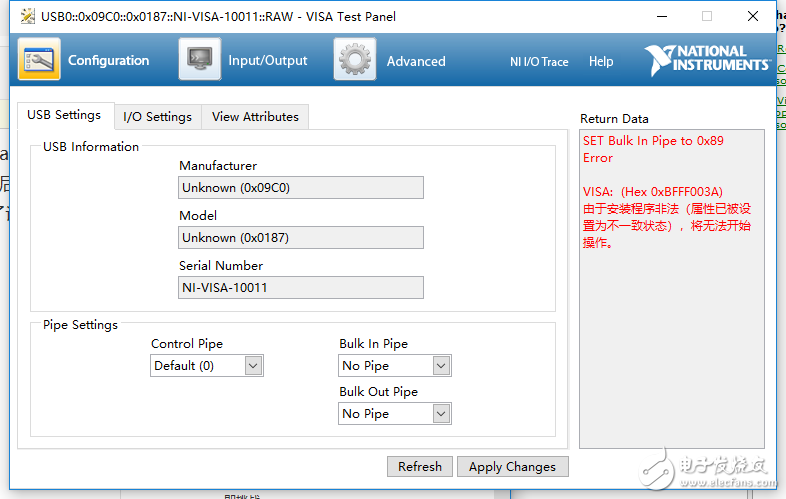The height and width of the screenshot is (499, 786).
Task: Open the Input/Output monitor icon
Action: 200,59
